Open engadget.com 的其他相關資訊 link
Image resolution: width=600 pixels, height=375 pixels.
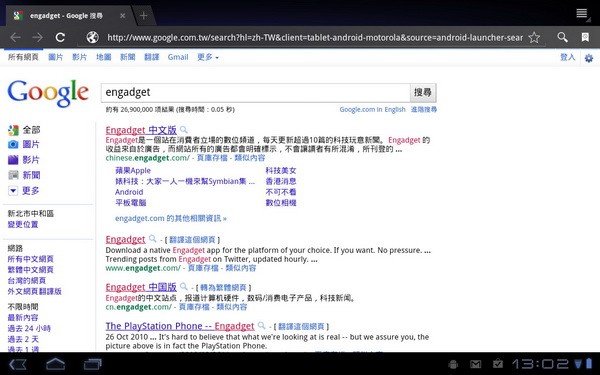[171, 218]
